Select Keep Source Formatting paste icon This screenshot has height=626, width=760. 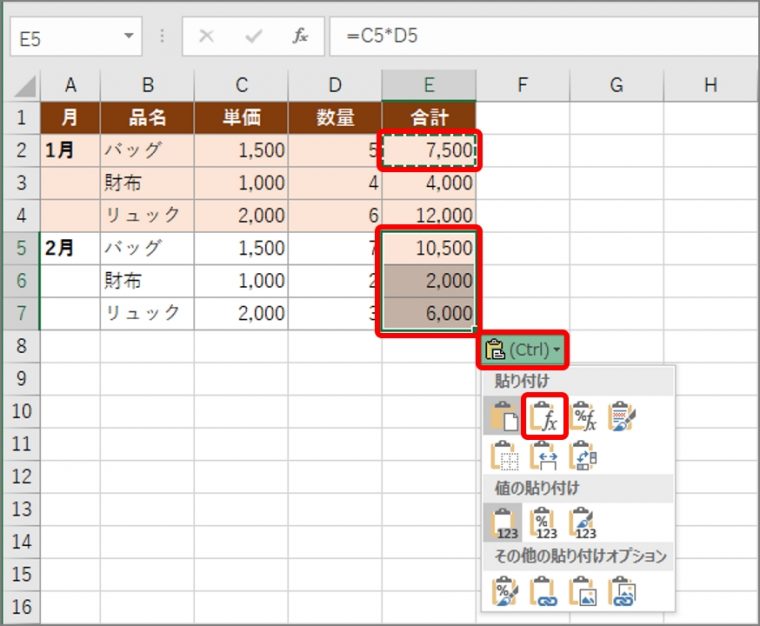[621, 416]
